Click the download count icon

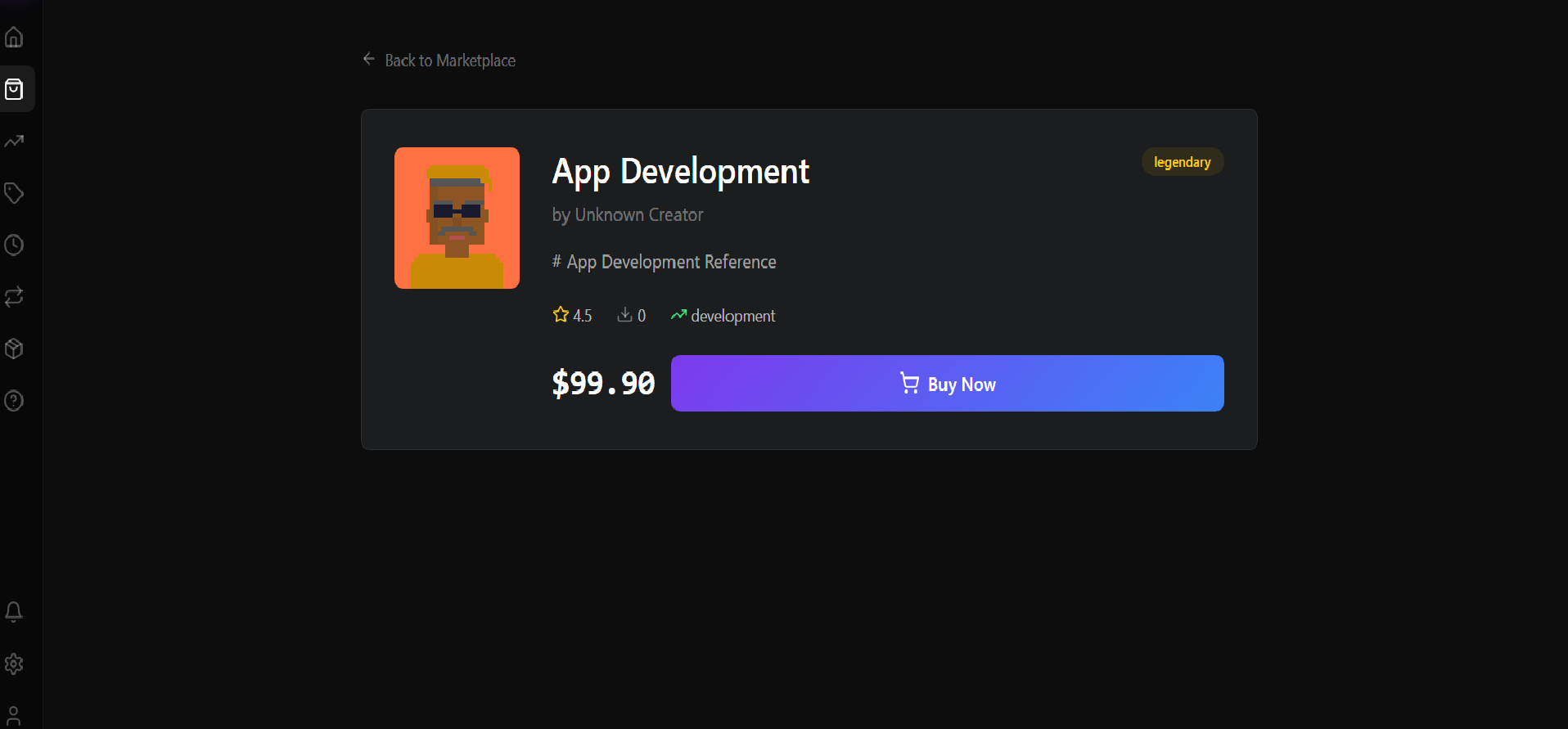tap(624, 314)
